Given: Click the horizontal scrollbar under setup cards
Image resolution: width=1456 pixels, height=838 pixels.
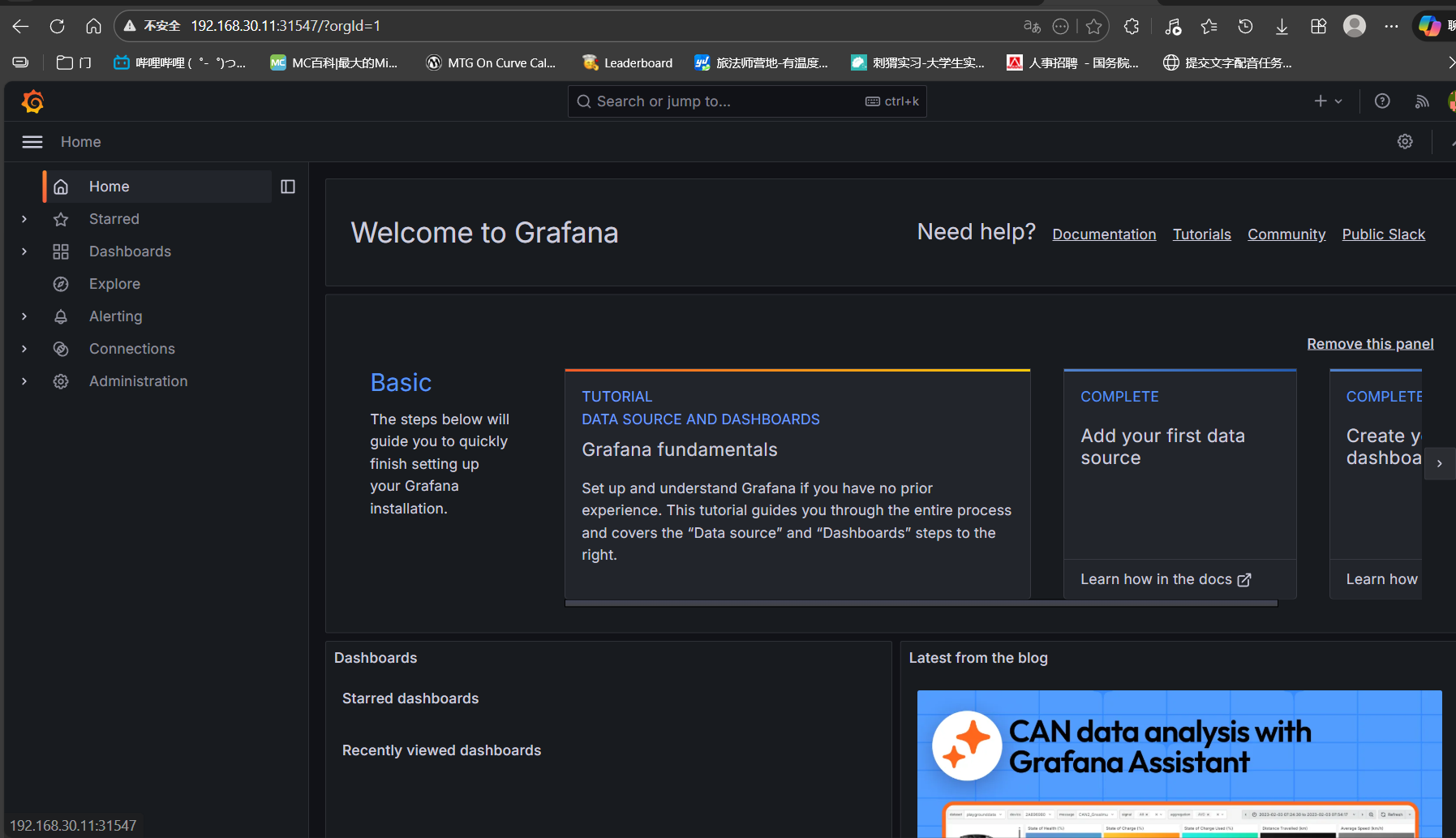Looking at the screenshot, I should tap(921, 604).
